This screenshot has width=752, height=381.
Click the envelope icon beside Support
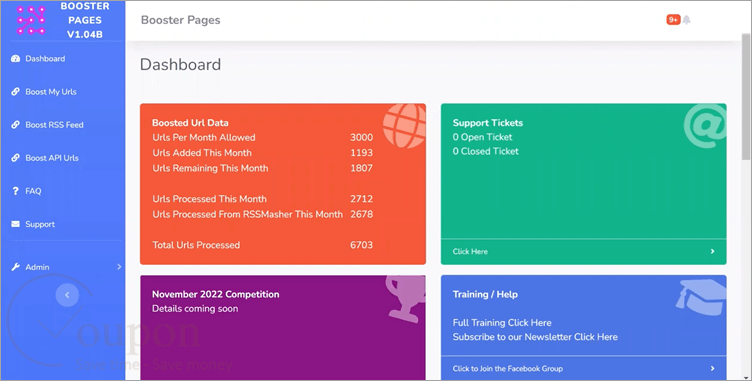(x=15, y=224)
